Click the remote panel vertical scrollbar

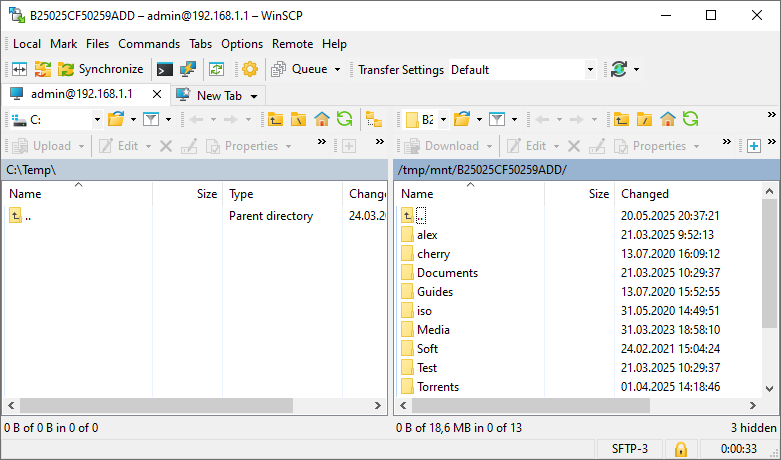point(769,300)
